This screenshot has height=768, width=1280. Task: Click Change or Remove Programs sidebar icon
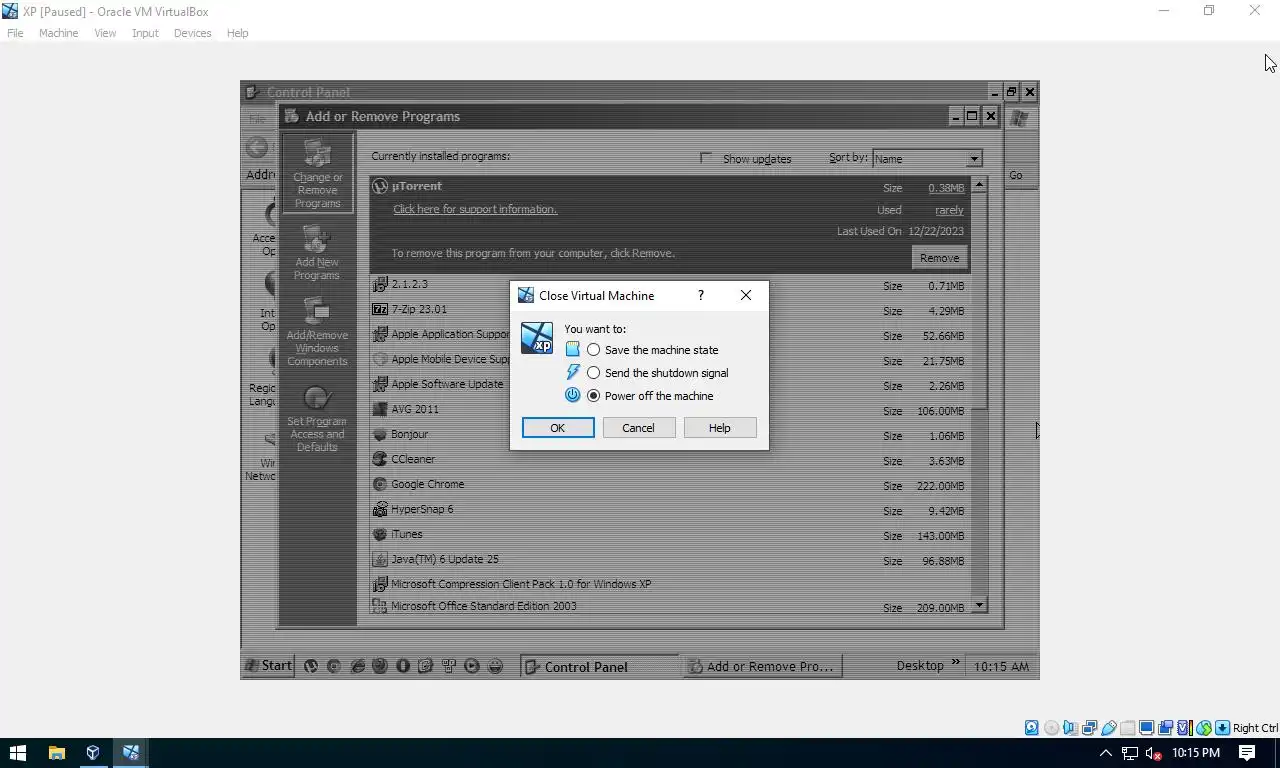pos(317,174)
